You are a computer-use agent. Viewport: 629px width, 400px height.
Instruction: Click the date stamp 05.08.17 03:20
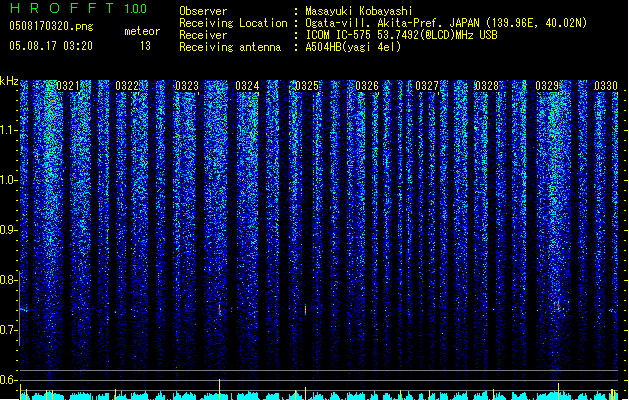(x=51, y=46)
